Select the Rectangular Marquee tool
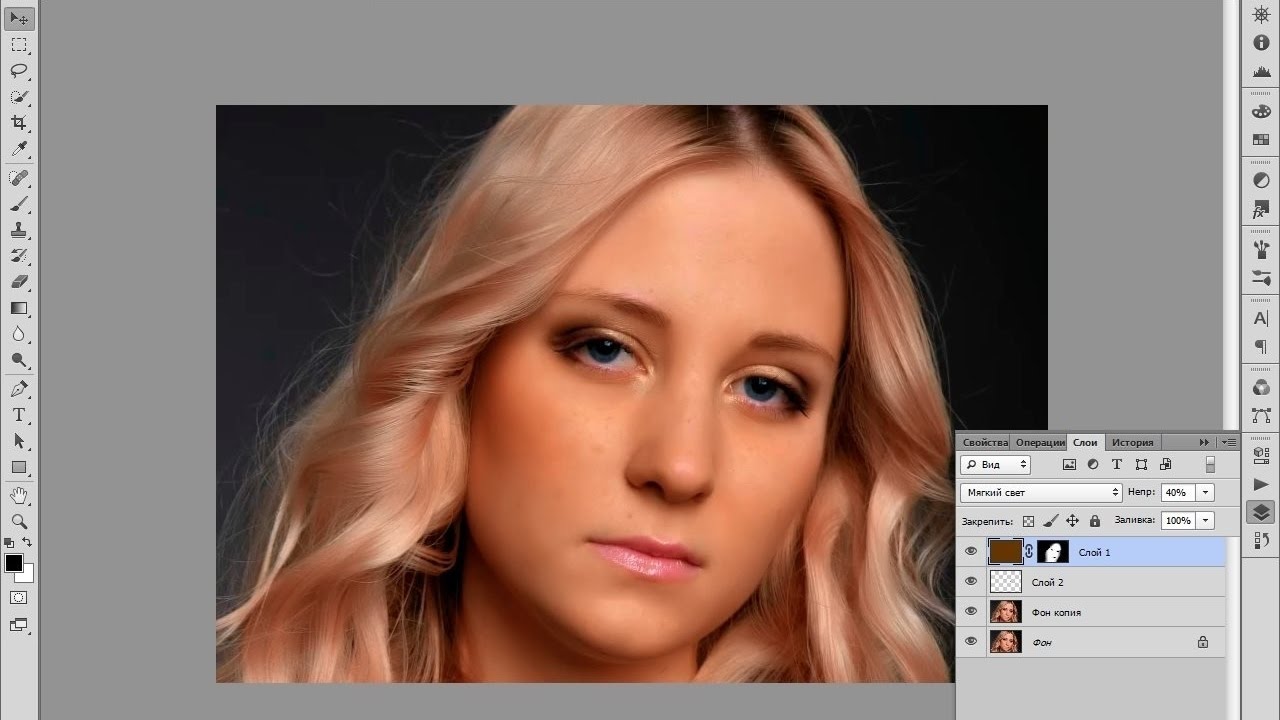 pyautogui.click(x=19, y=45)
